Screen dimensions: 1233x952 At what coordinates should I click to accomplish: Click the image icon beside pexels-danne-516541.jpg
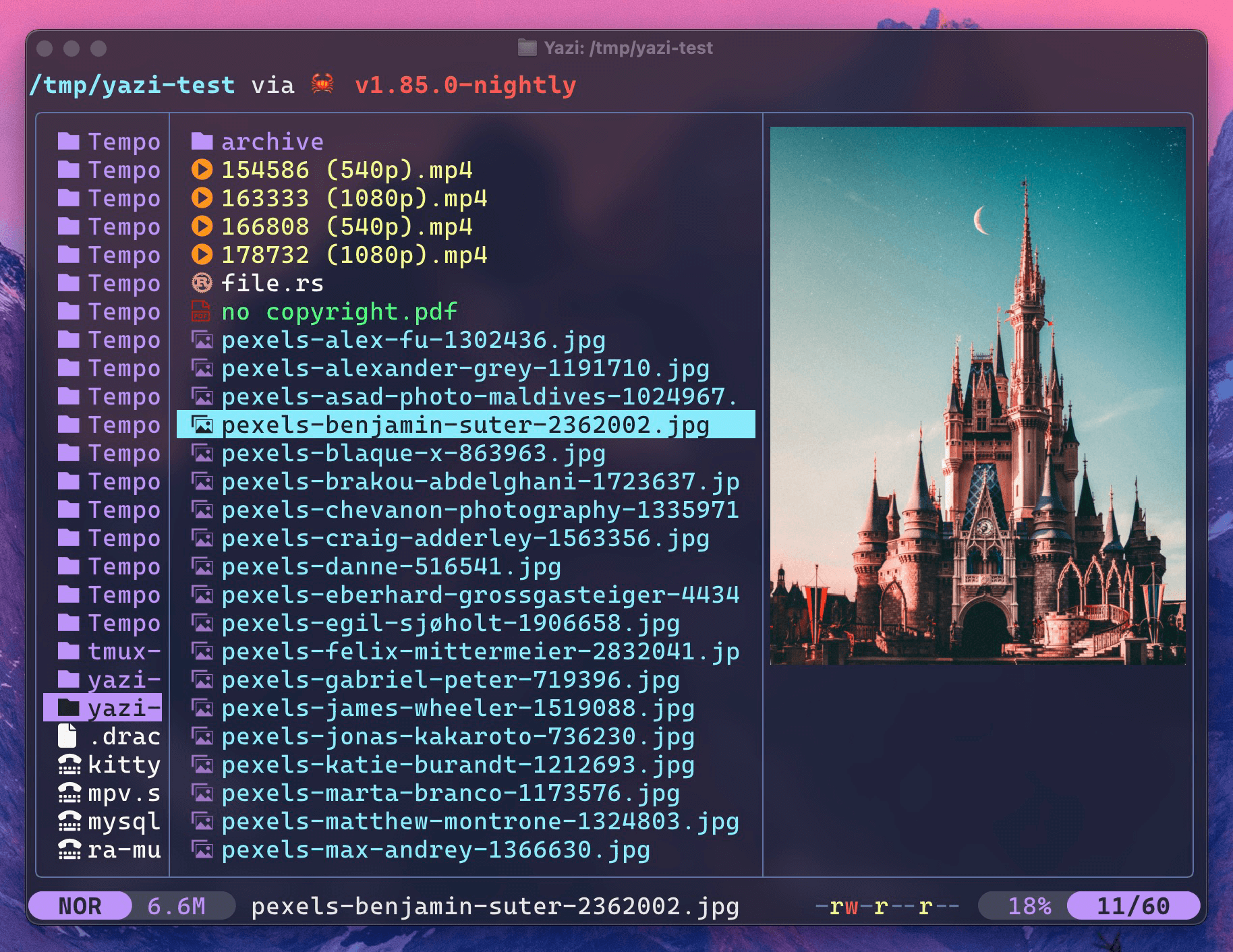point(202,566)
